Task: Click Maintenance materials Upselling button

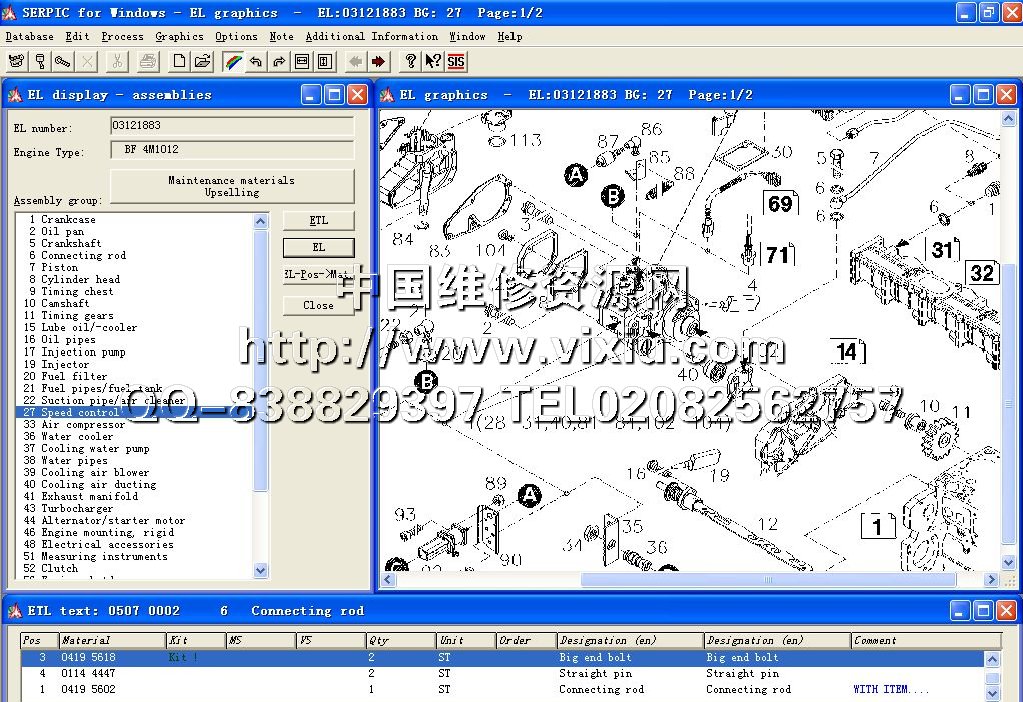Action: (231, 186)
